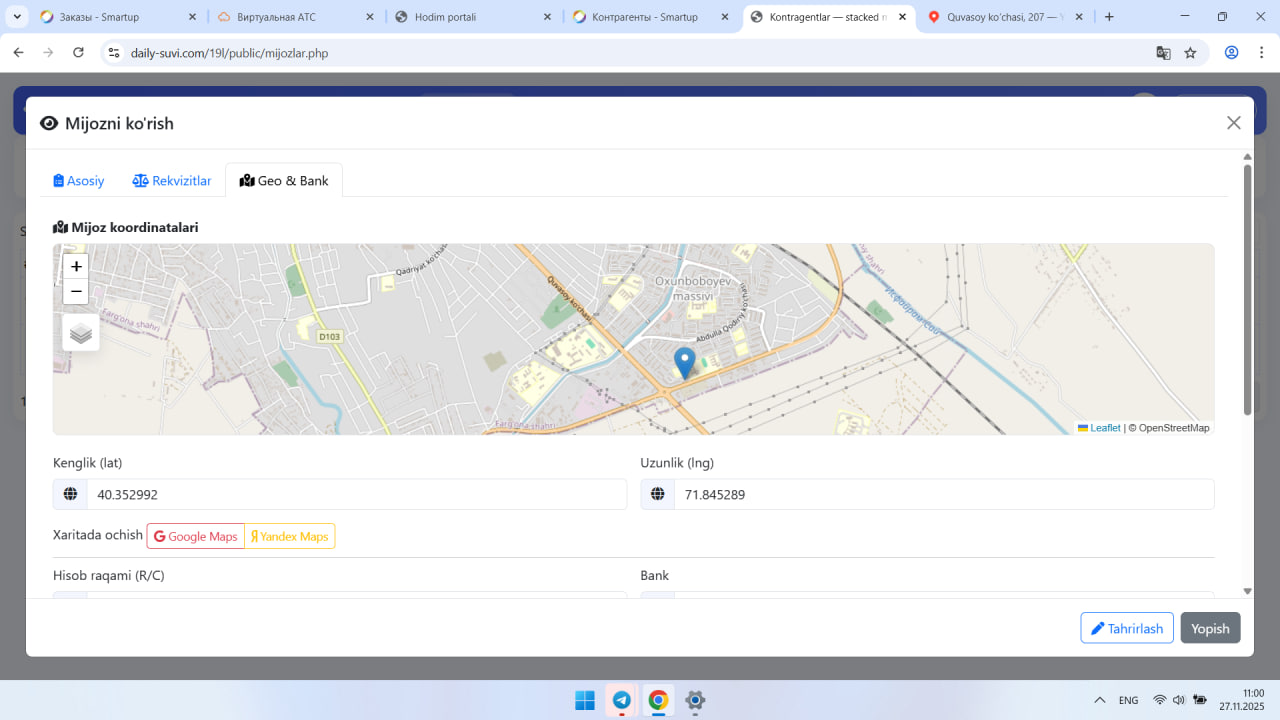Close the Mijozni ko'rish dialog with X
1280x720 pixels.
[x=1233, y=123]
